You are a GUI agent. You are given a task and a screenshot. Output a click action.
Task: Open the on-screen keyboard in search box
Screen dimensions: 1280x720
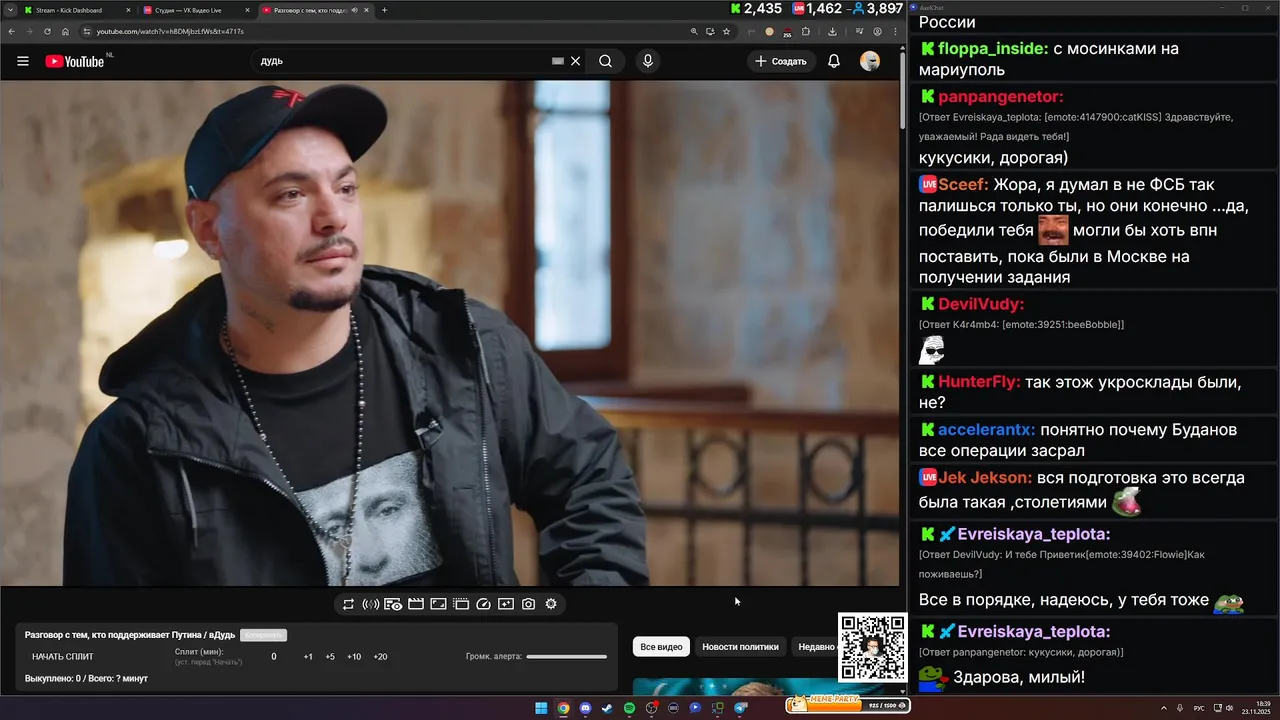pyautogui.click(x=558, y=61)
